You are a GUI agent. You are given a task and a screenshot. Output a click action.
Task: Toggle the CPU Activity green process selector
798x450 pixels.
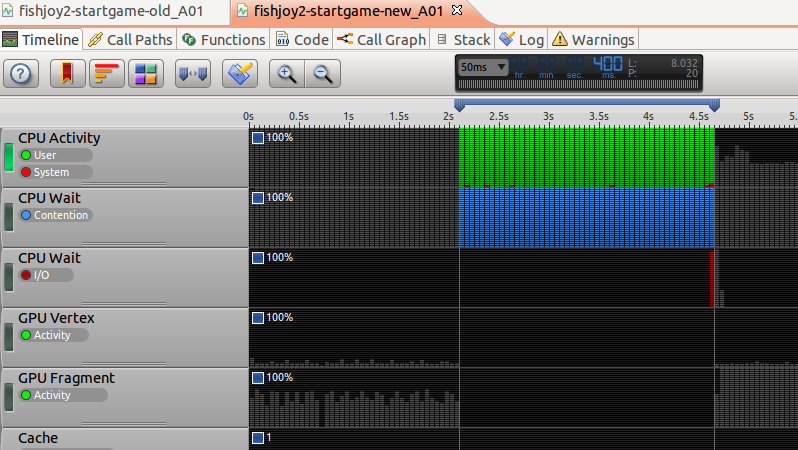[9, 158]
